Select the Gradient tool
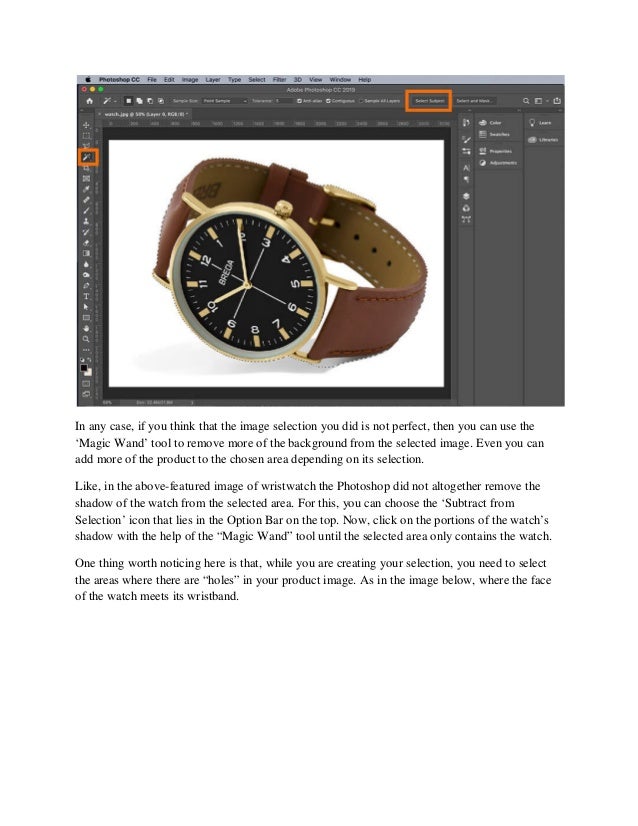This screenshot has height=826, width=638. (x=86, y=253)
